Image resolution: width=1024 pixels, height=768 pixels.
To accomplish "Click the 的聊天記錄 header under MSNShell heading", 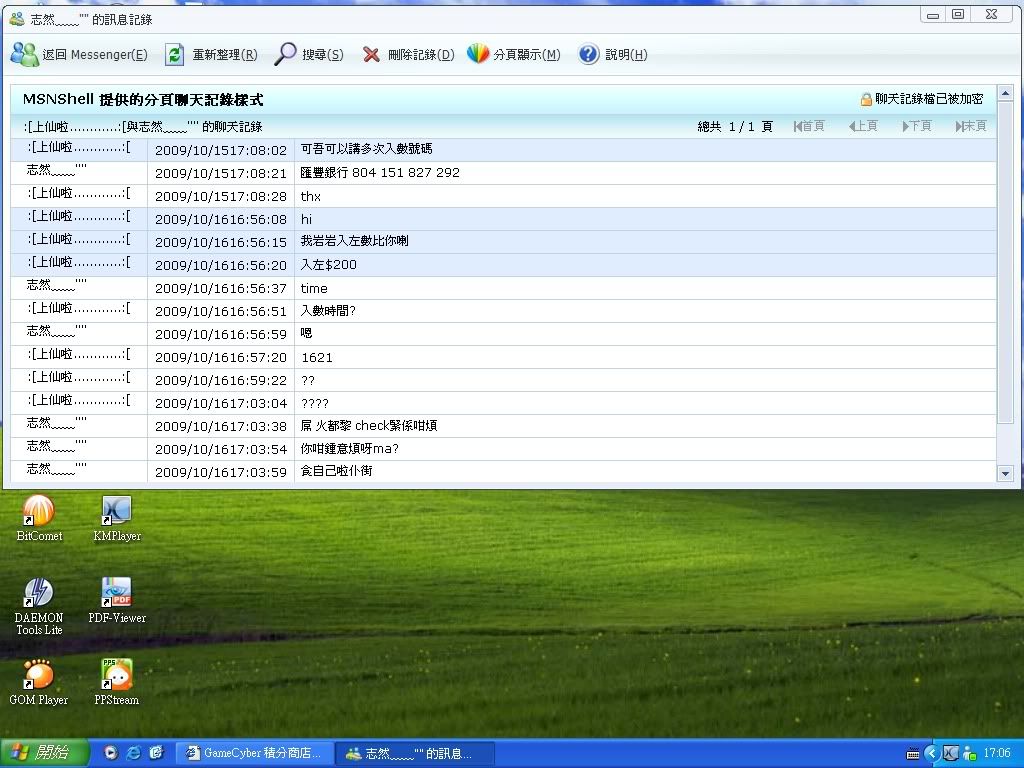I will click(143, 126).
